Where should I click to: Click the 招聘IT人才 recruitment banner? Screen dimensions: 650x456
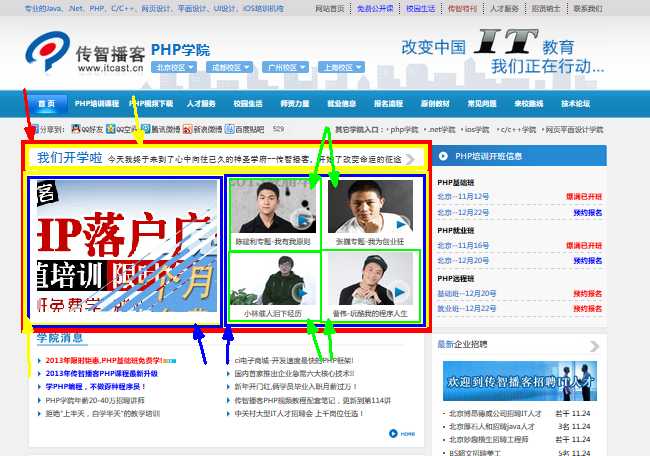coord(520,381)
